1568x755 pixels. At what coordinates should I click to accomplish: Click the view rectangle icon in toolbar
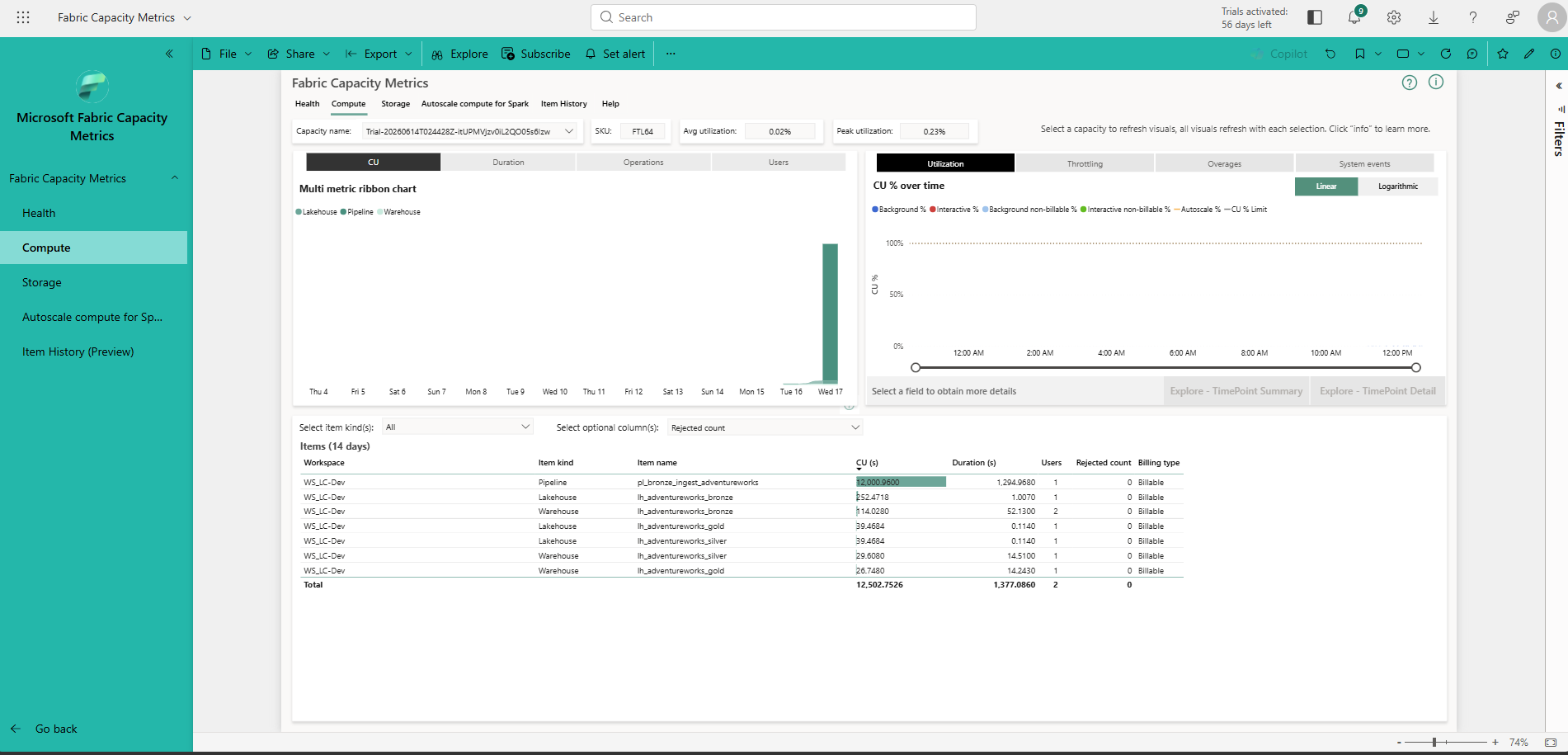[1402, 54]
